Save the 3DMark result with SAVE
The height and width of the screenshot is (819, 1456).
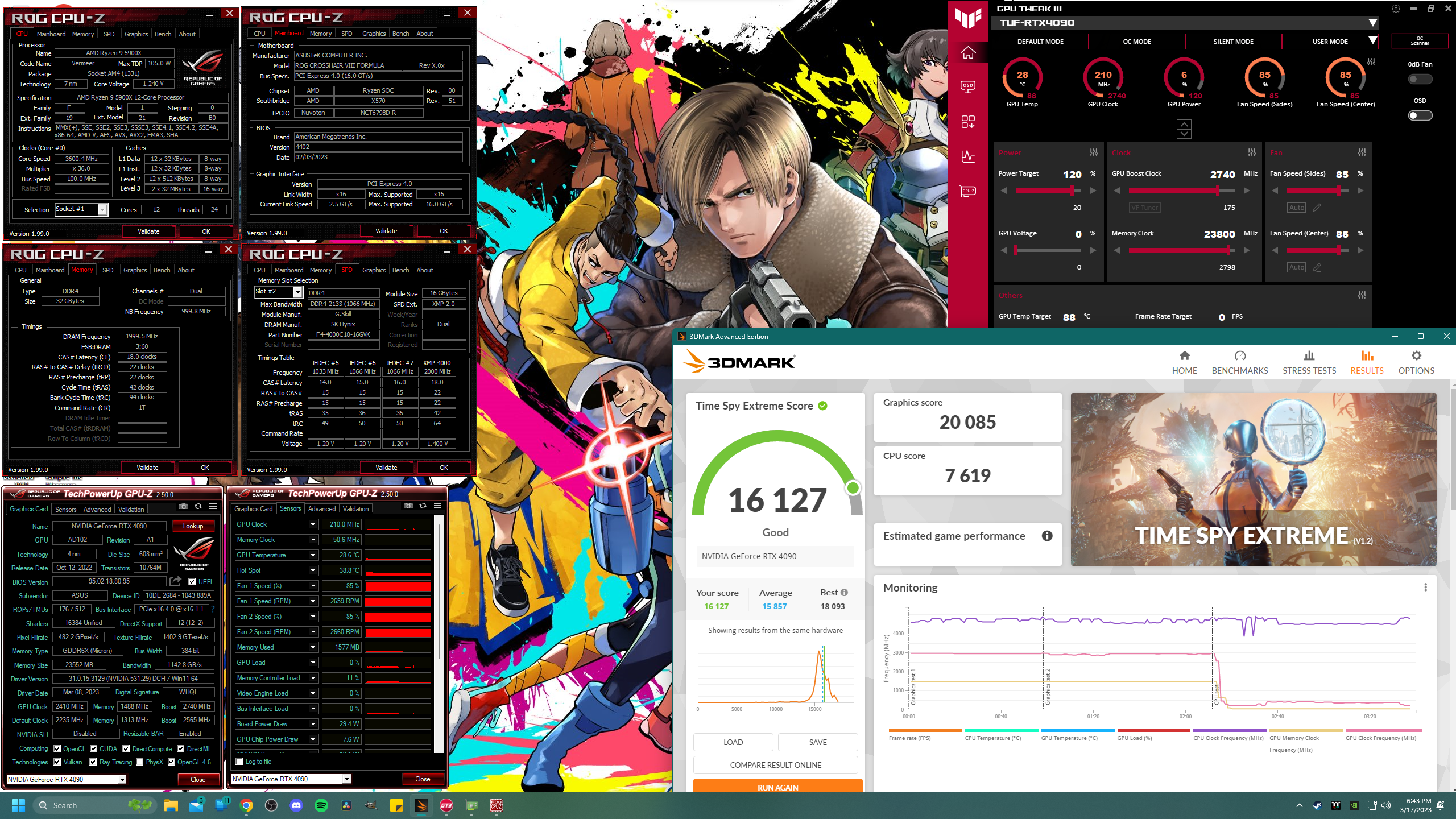817,742
